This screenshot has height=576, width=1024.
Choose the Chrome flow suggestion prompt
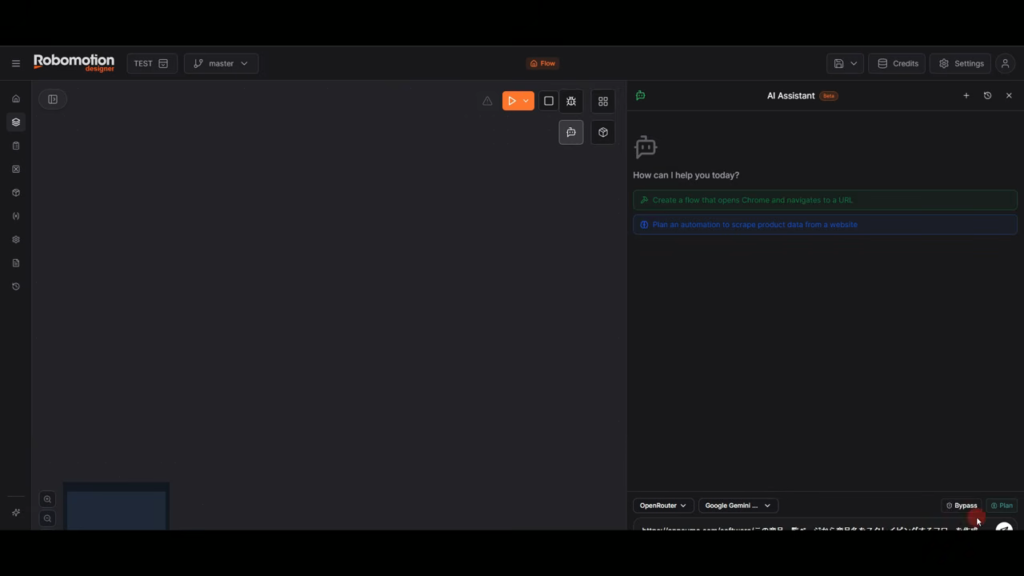(824, 200)
